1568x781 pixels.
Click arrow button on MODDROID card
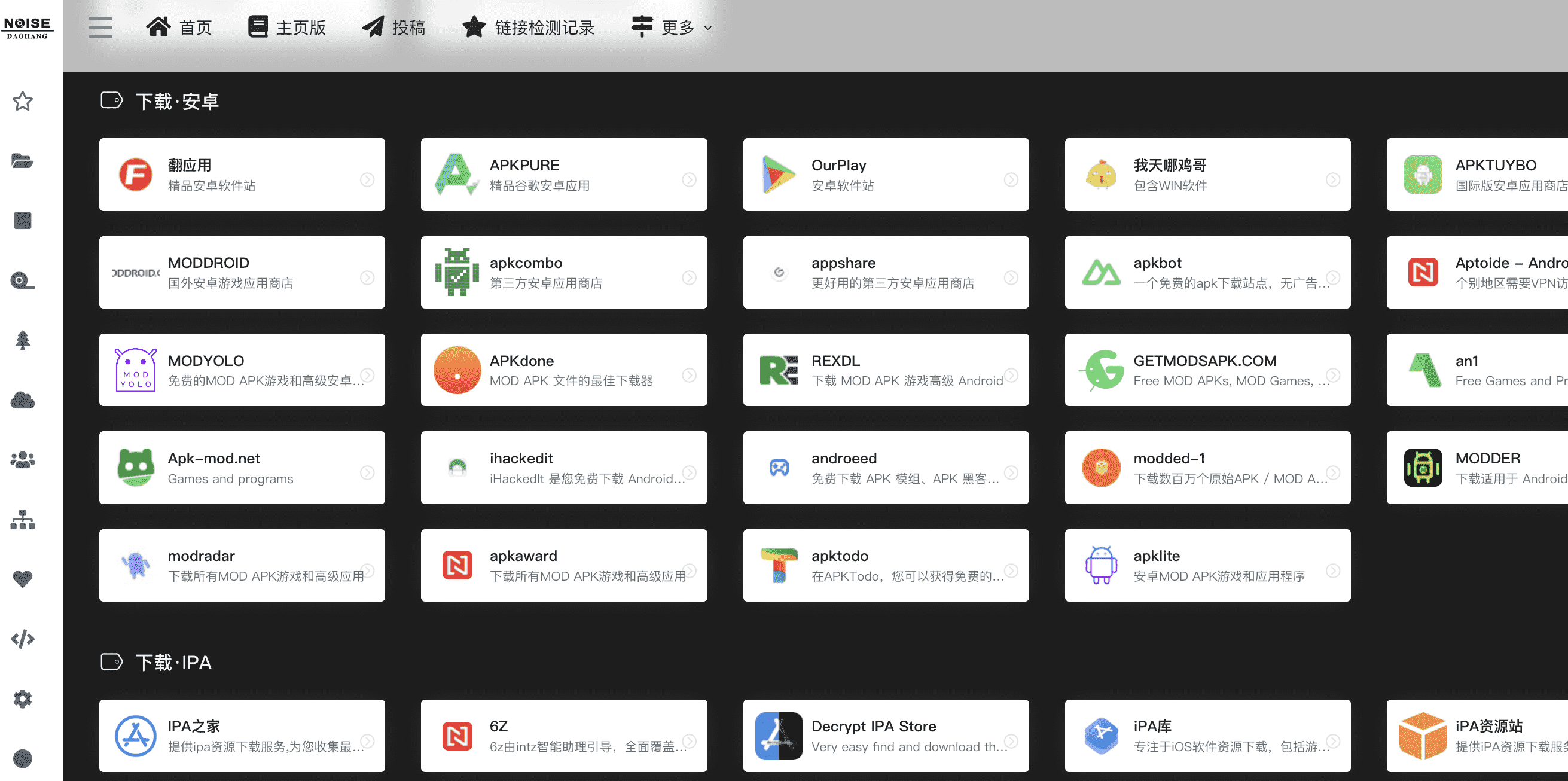[x=367, y=277]
